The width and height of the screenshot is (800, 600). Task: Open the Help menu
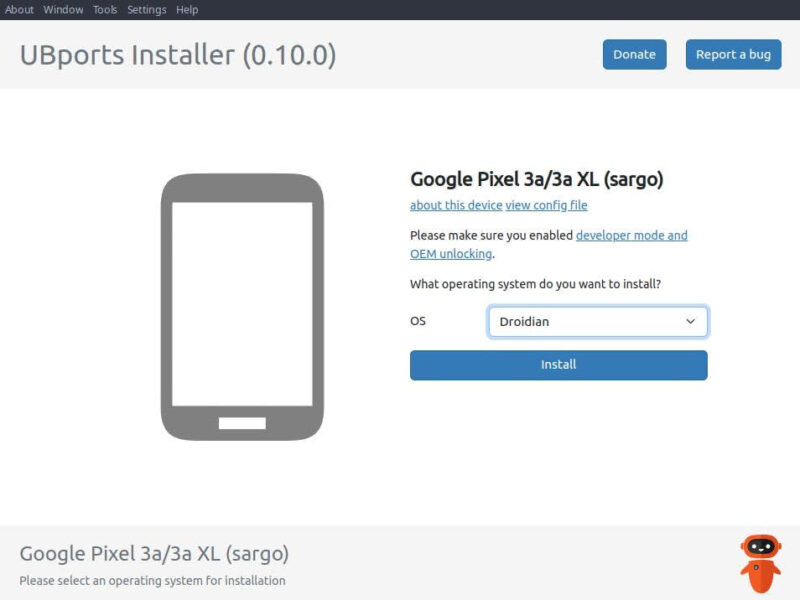[187, 10]
